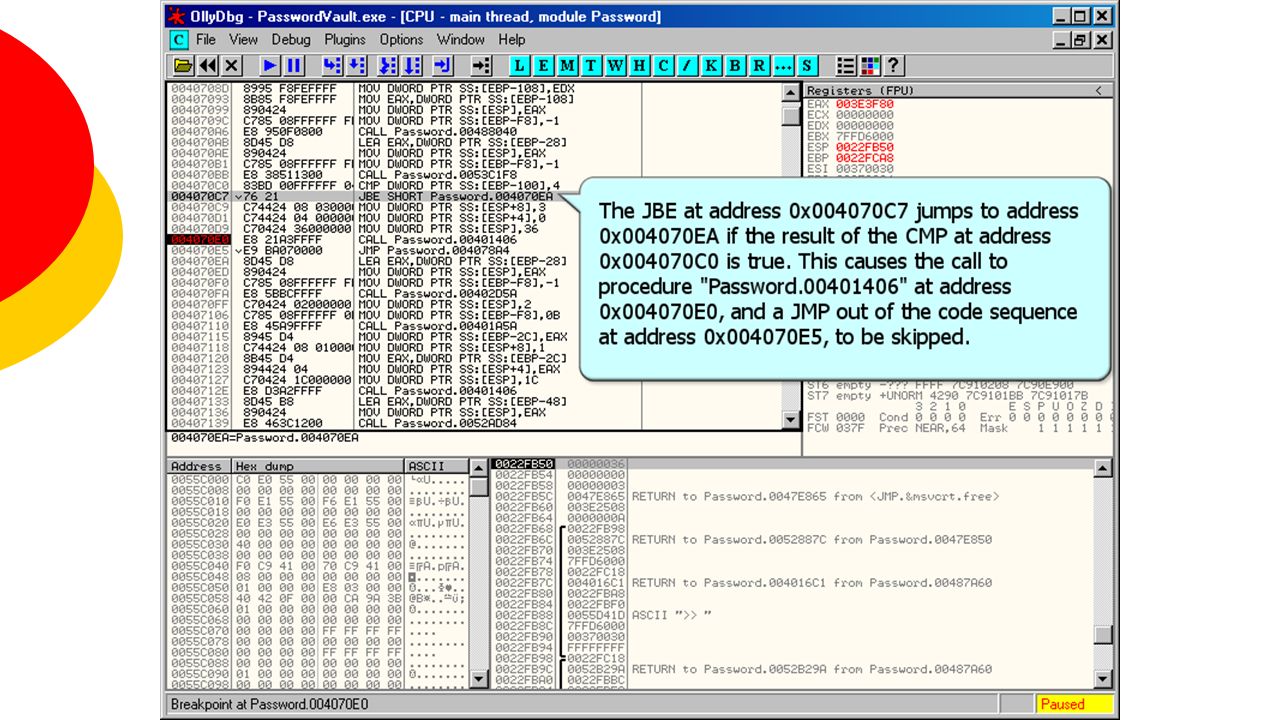Click the Restart program (rewind) icon
Image resolution: width=1280 pixels, height=720 pixels.
point(207,66)
